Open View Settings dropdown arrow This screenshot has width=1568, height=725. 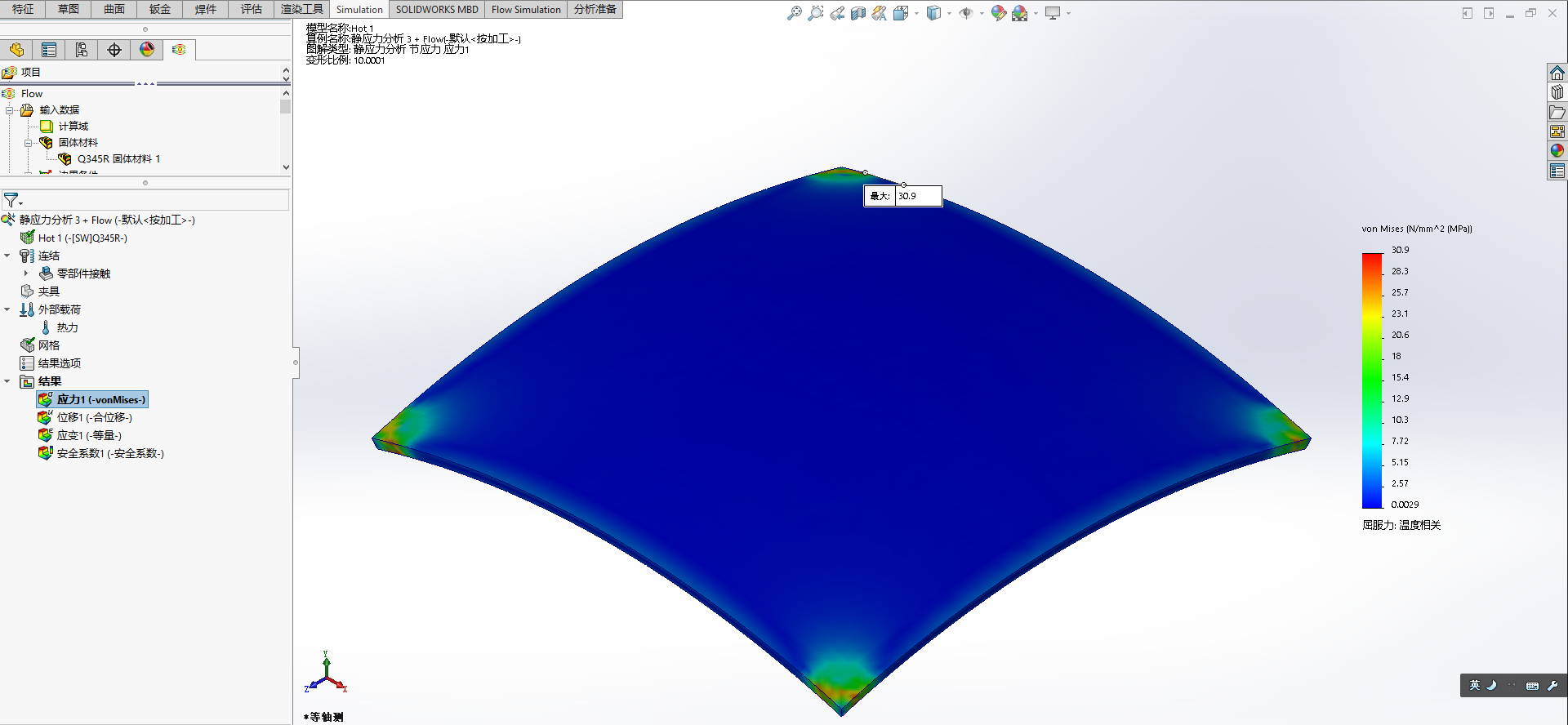[x=1068, y=13]
